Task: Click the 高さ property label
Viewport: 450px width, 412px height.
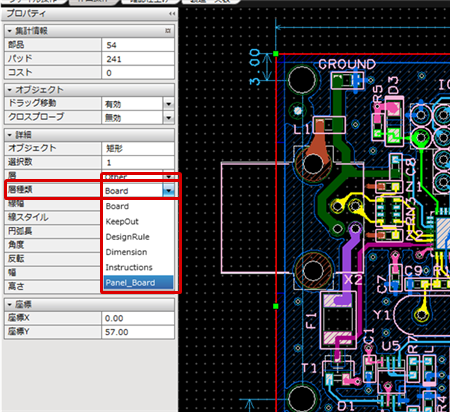Action: 16,286
